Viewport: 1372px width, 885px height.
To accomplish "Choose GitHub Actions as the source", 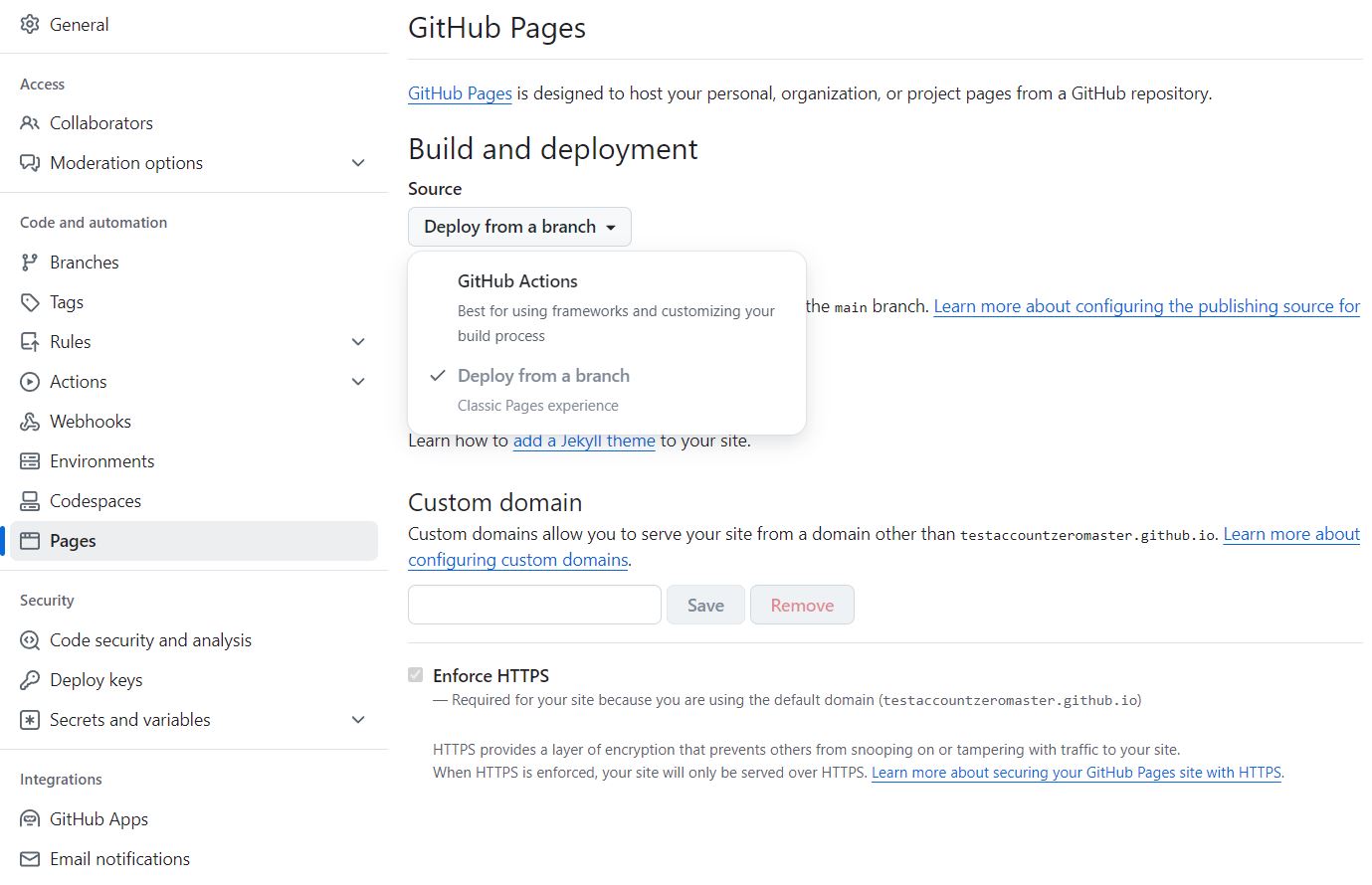I will coord(607,307).
